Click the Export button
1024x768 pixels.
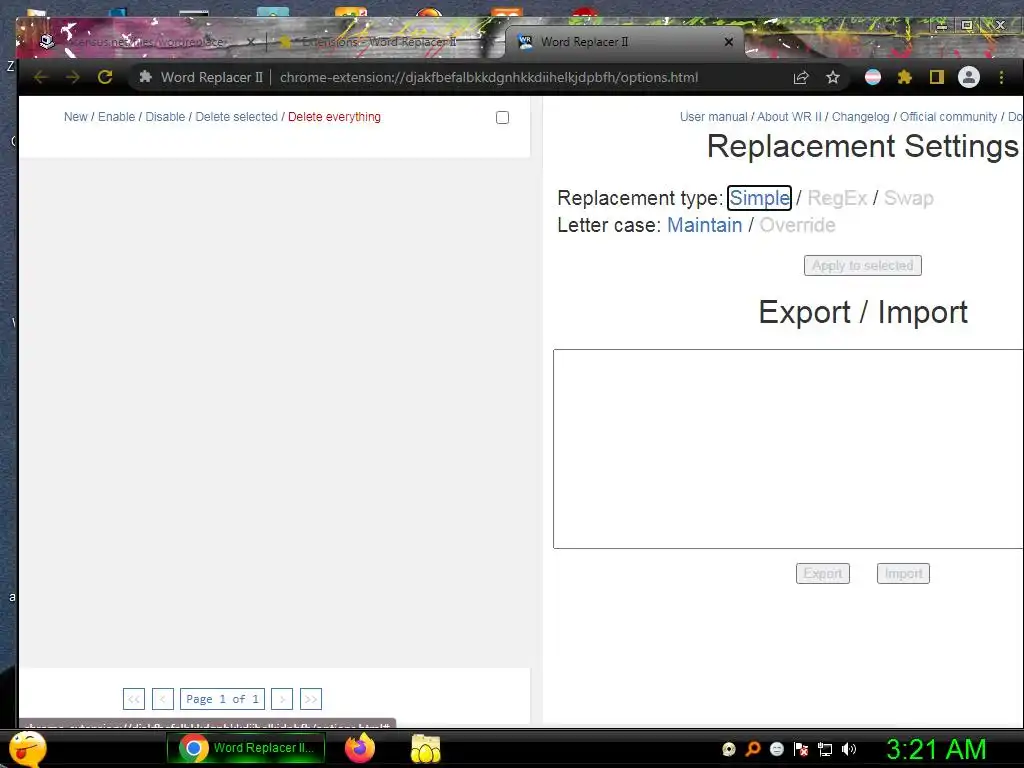tap(823, 573)
